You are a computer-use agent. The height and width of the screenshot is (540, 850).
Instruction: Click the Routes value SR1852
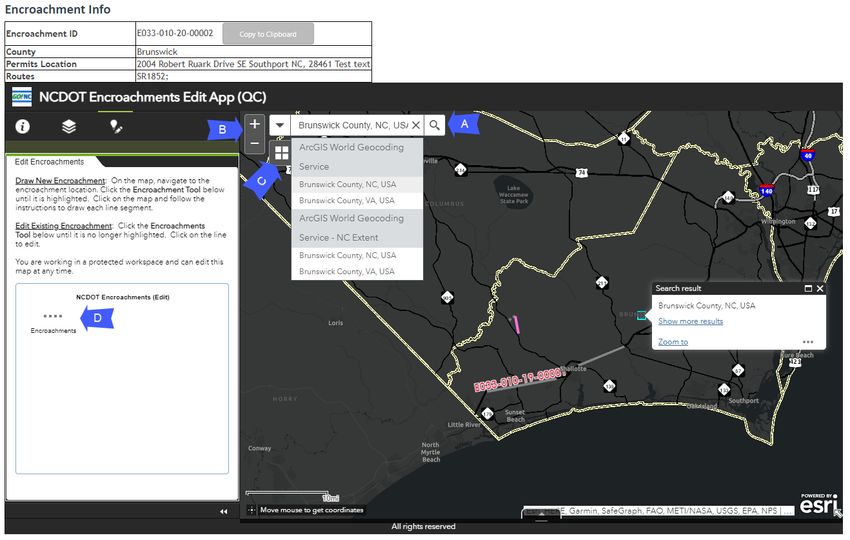click(152, 76)
